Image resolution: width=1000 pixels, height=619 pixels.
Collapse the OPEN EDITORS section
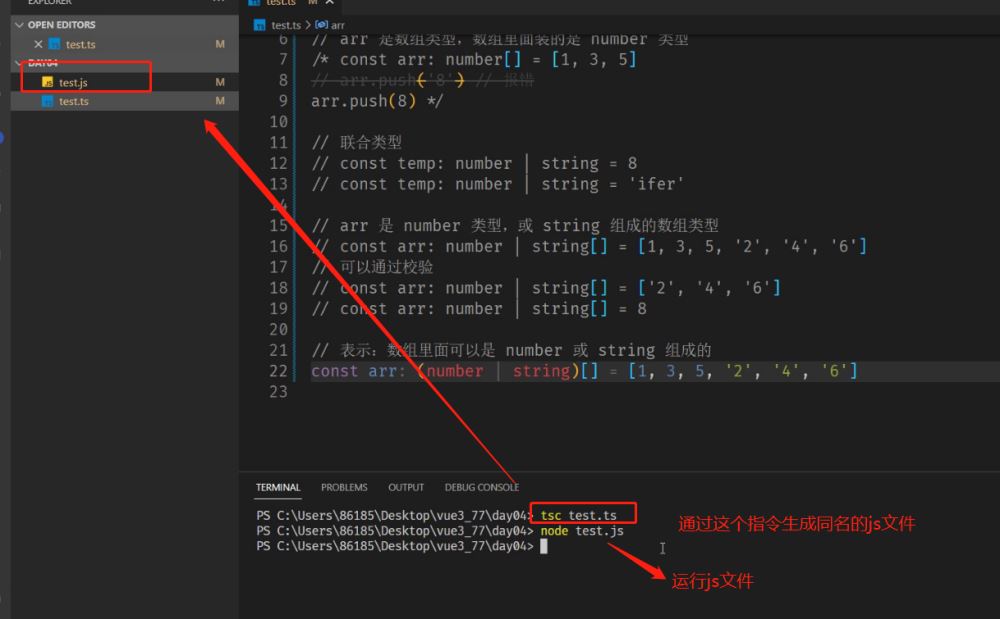20,25
